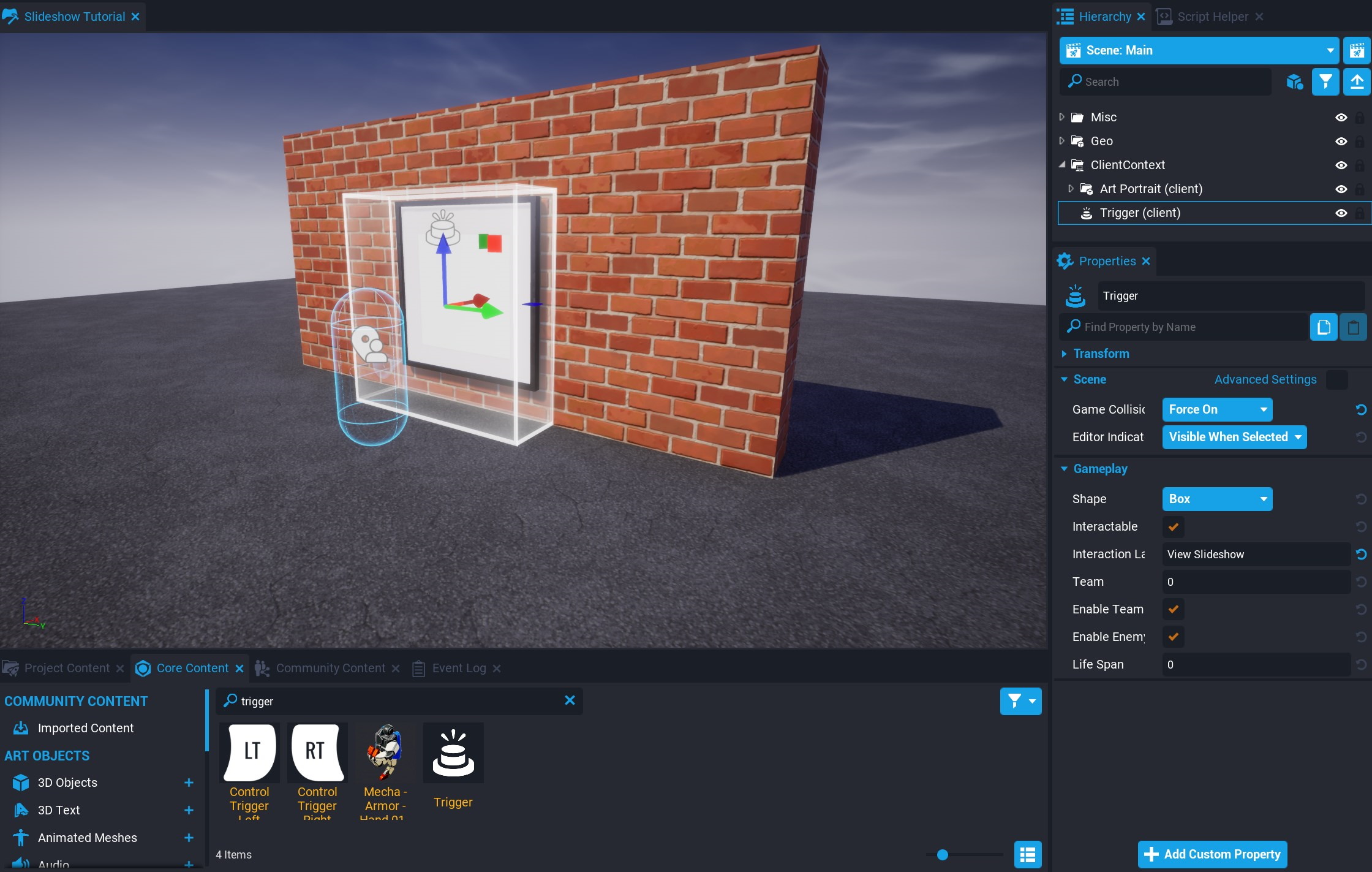
Task: Uncheck the Interactable checkbox
Action: click(1173, 526)
